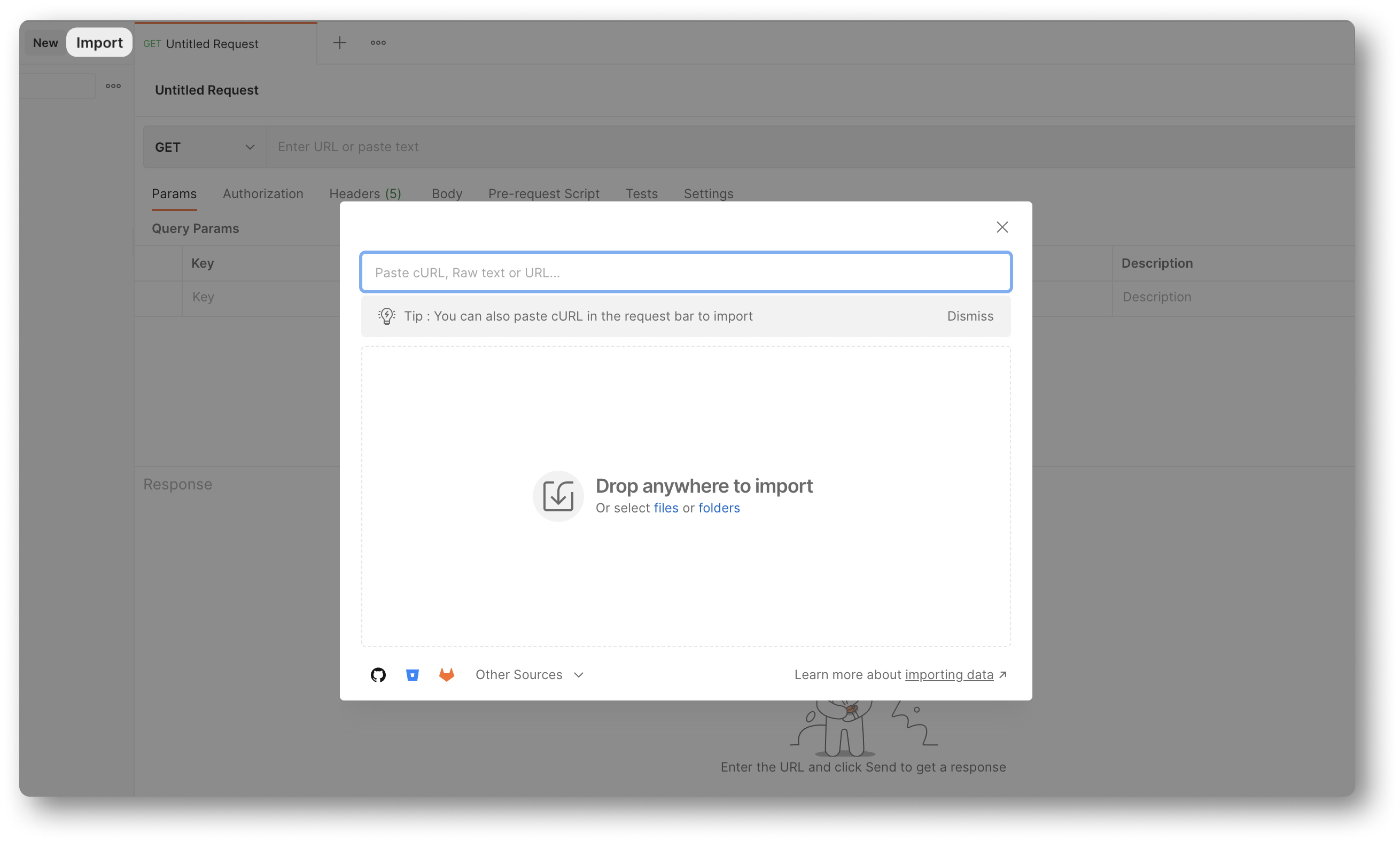
Task: Expand the GET request method selector
Action: pos(204,146)
